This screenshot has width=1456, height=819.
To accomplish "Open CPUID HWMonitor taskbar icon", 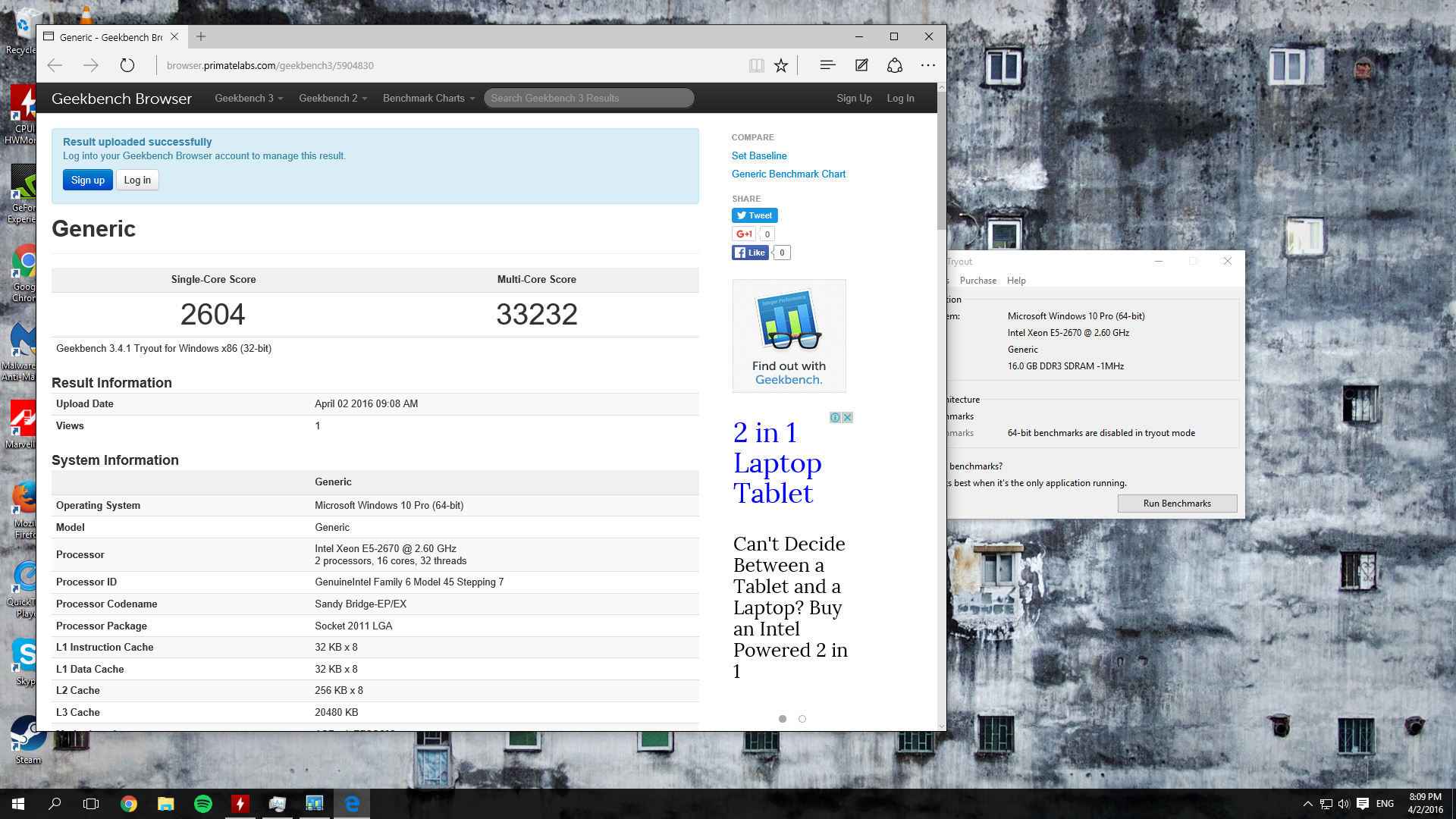I will [240, 804].
